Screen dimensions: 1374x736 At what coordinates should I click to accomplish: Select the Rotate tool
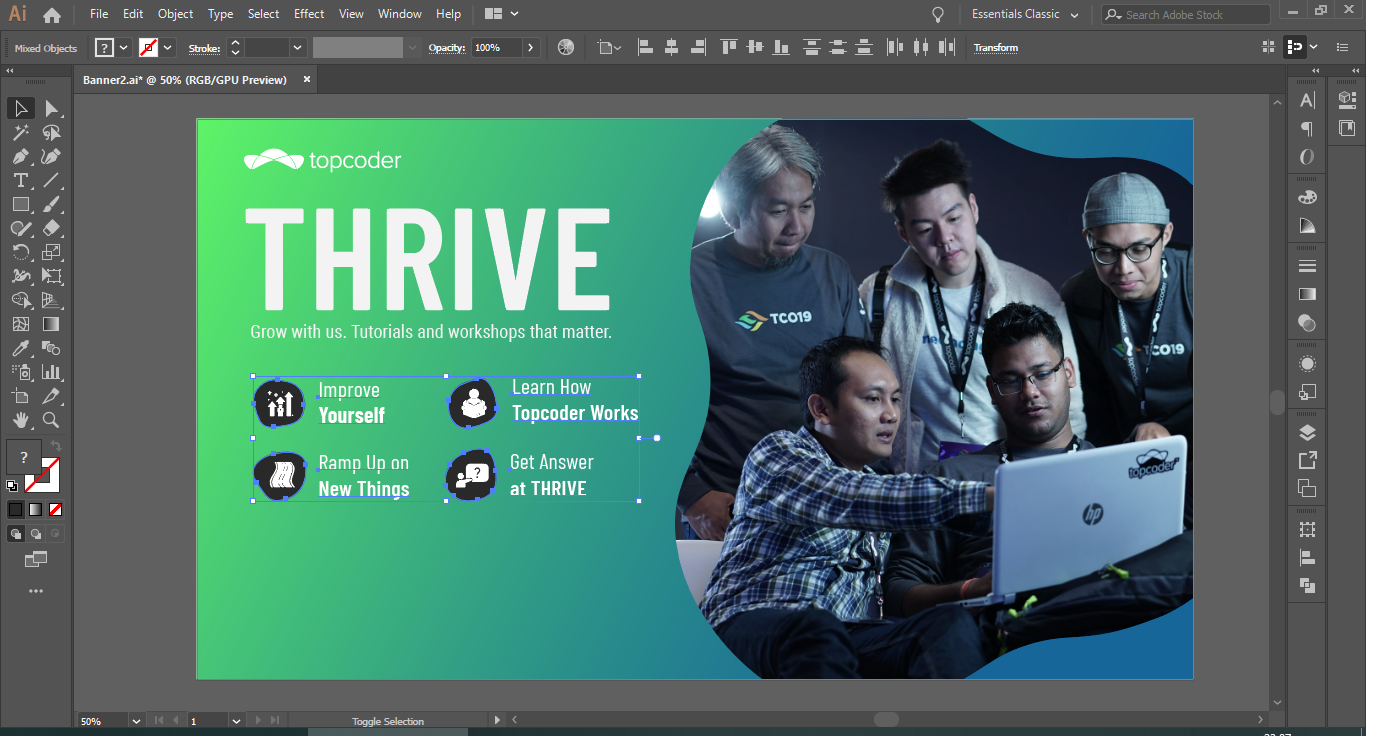20,252
